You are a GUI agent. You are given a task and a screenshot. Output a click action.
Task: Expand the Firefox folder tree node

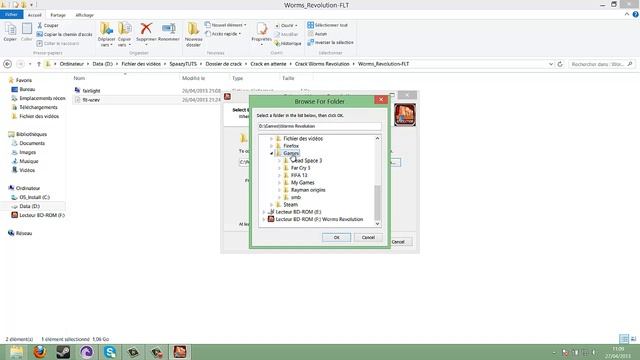[271, 146]
